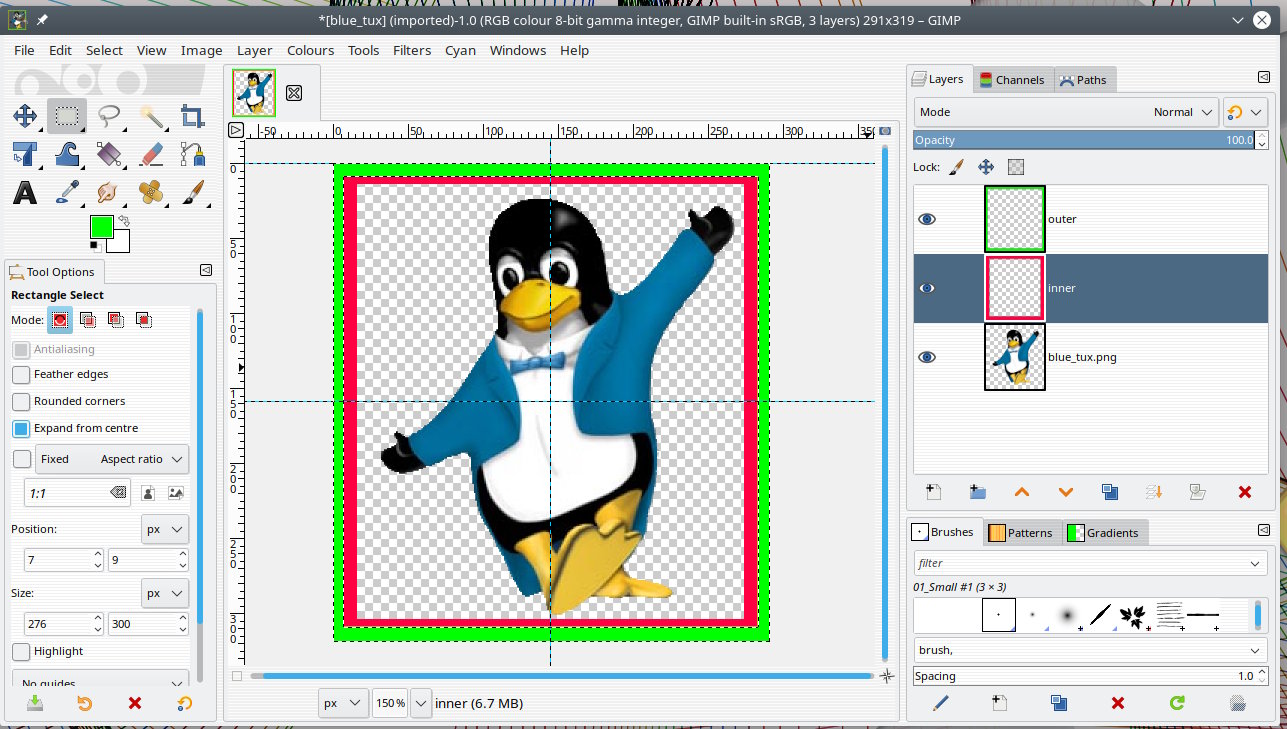Set selection mode to Add
The width and height of the screenshot is (1287, 729).
(88, 320)
